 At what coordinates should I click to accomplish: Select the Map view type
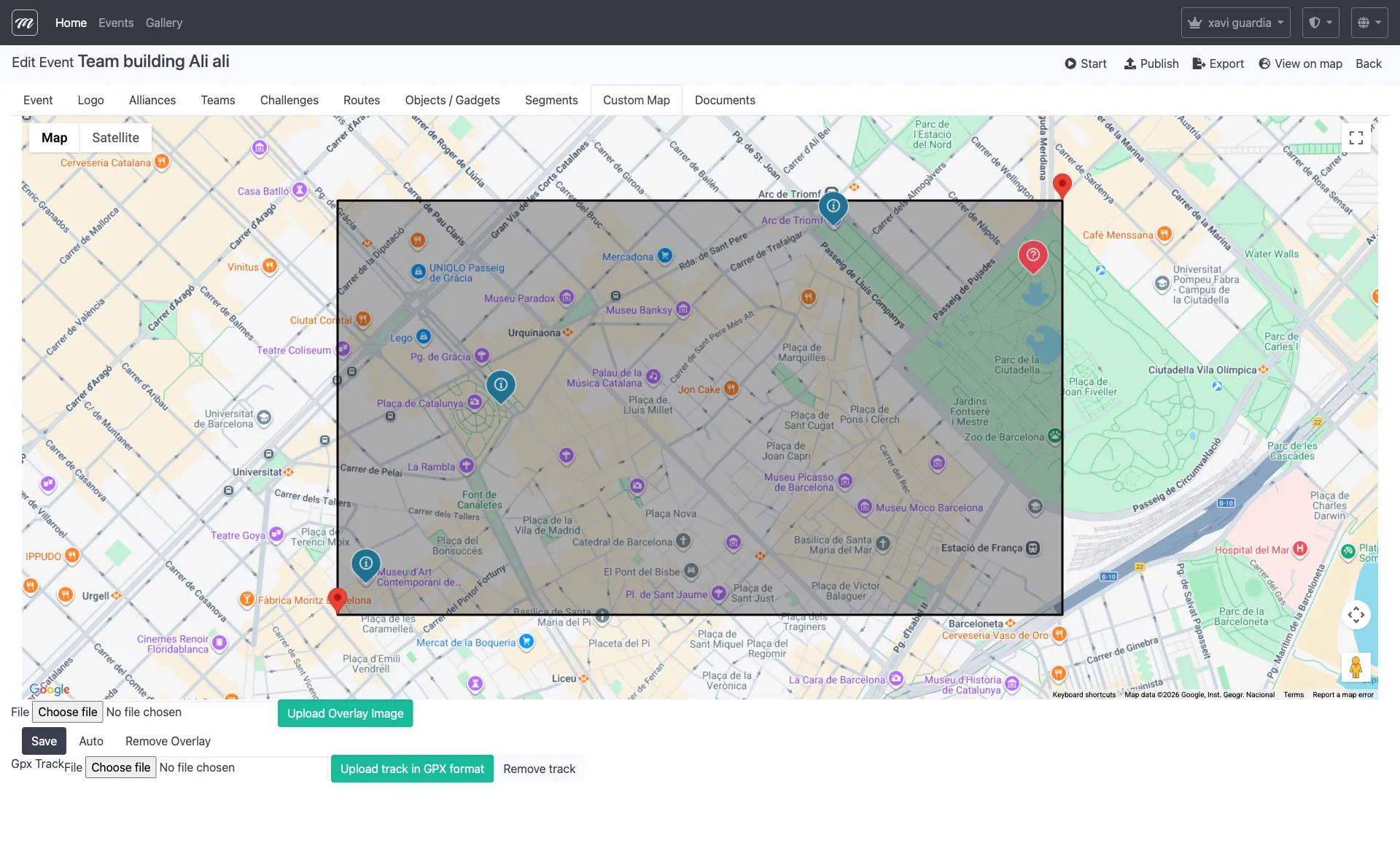(54, 138)
